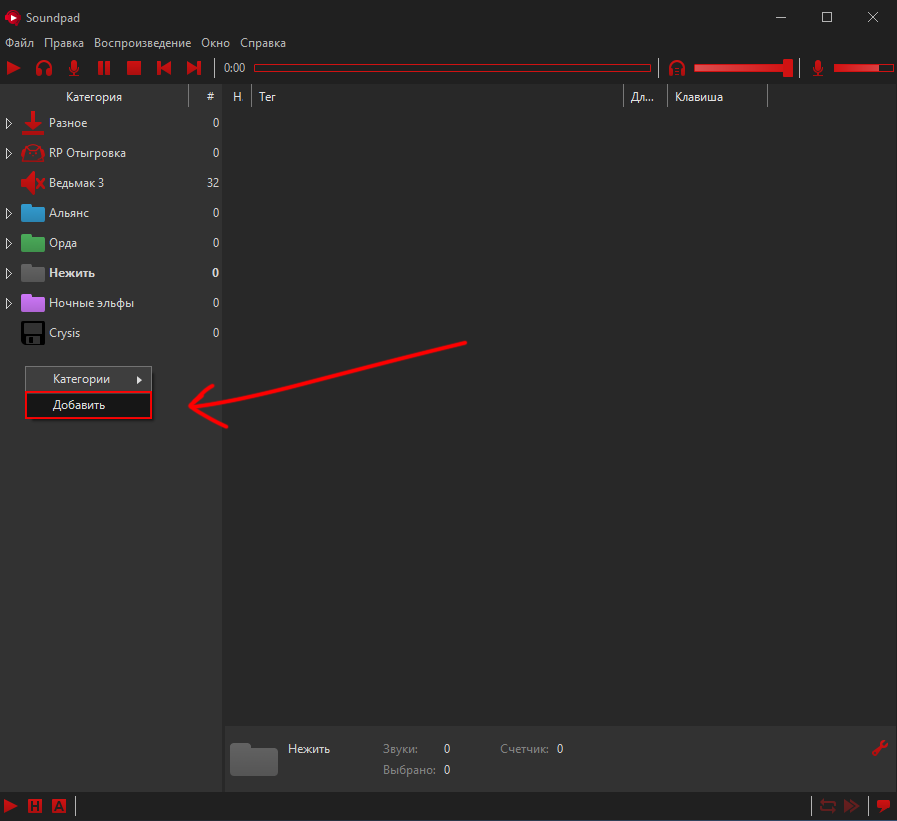Open settings via the red wrench icon

click(x=879, y=748)
